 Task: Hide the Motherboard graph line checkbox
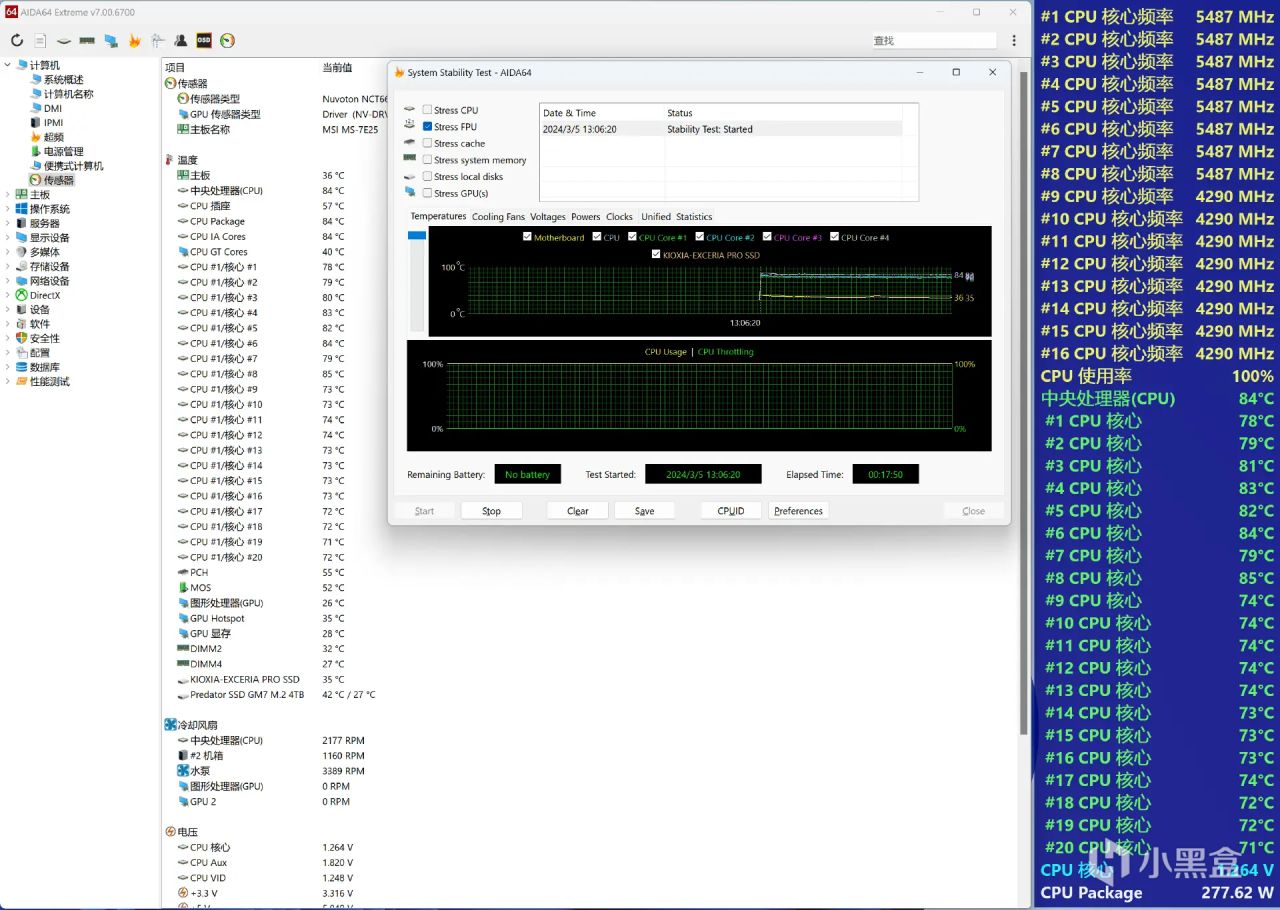pyautogui.click(x=528, y=237)
